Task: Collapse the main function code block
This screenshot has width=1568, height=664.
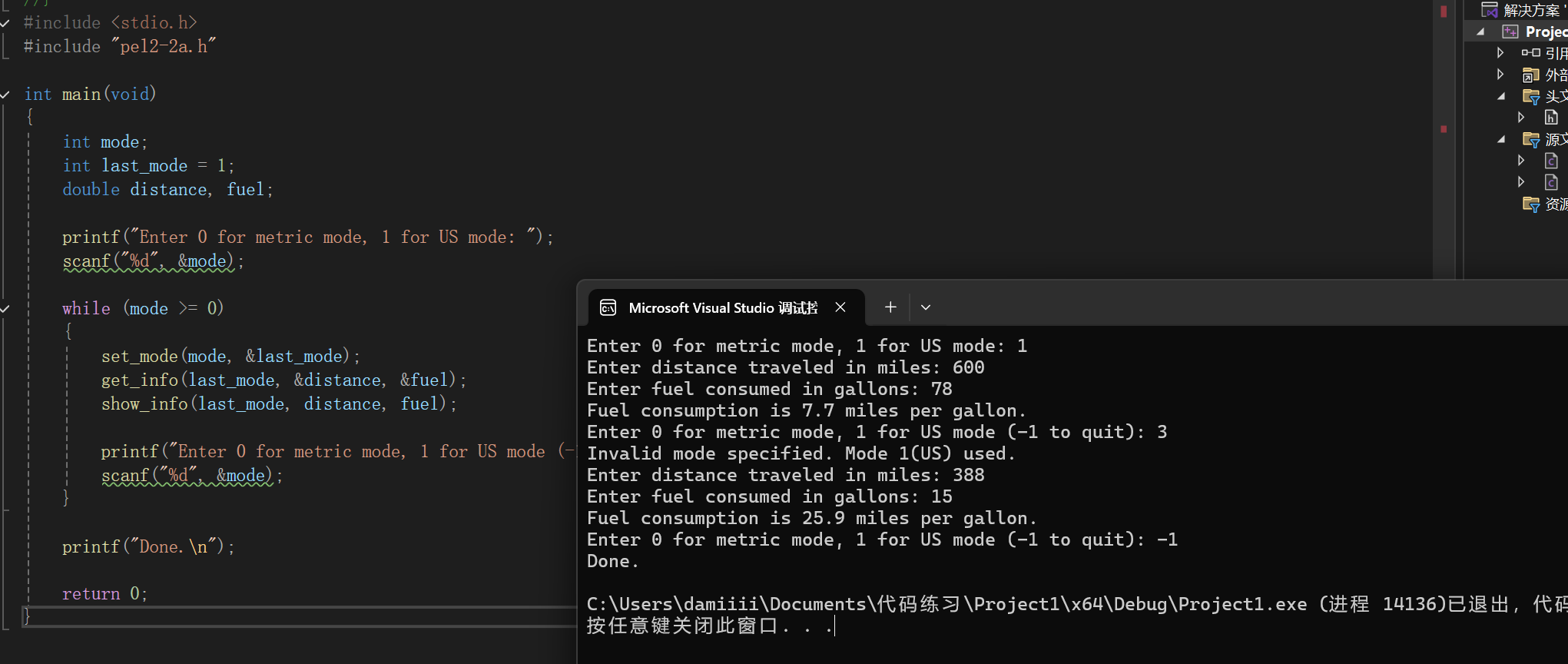Action: coord(5,95)
